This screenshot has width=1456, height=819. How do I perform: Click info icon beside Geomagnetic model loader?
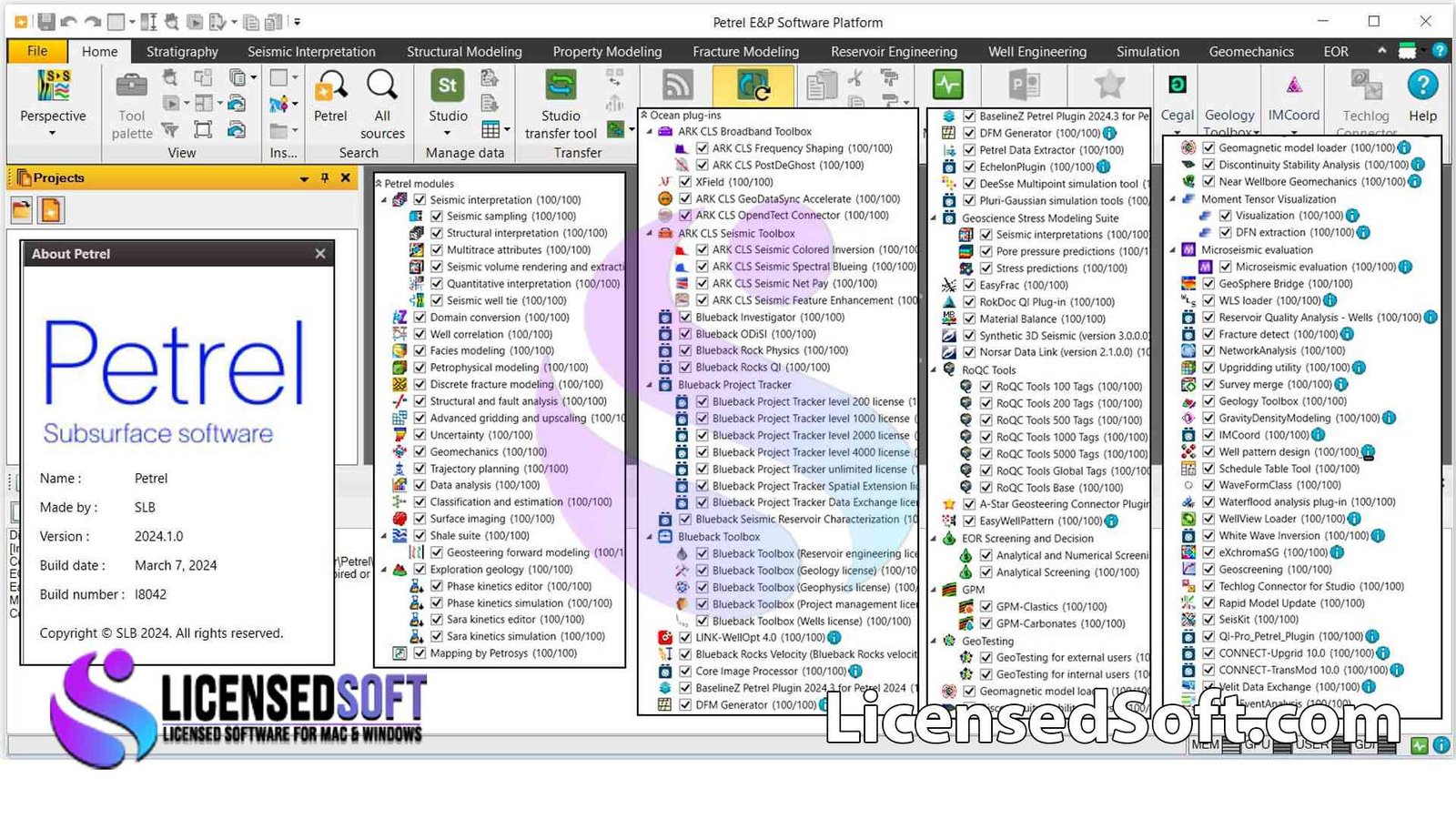pos(1404,147)
